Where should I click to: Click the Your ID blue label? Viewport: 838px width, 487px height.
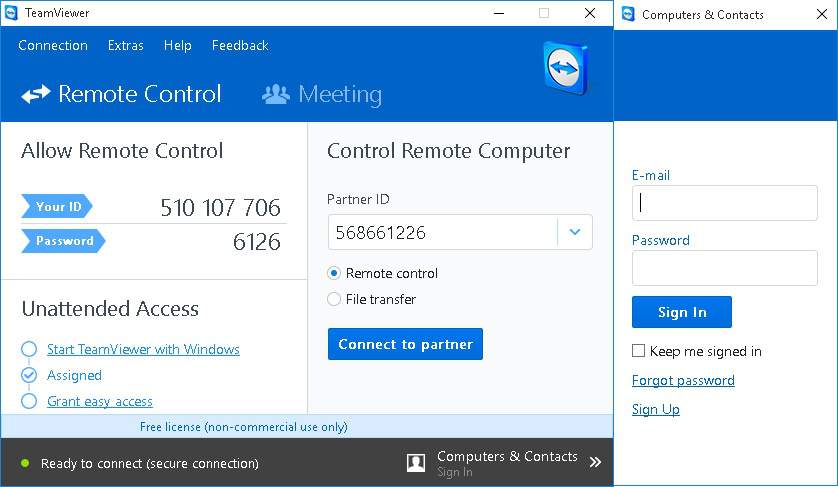(57, 206)
